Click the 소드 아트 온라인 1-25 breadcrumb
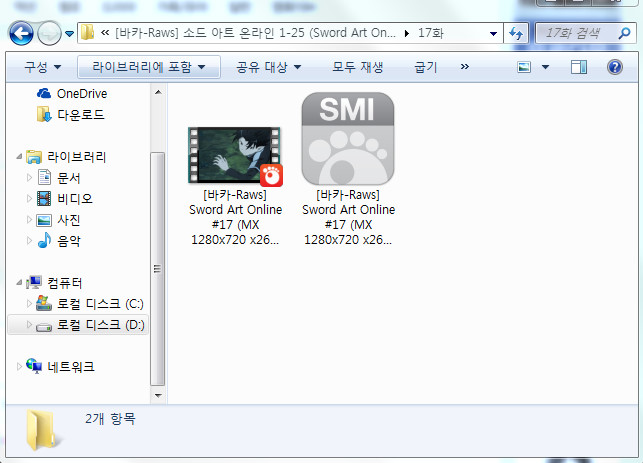643x463 pixels. [x=255, y=33]
